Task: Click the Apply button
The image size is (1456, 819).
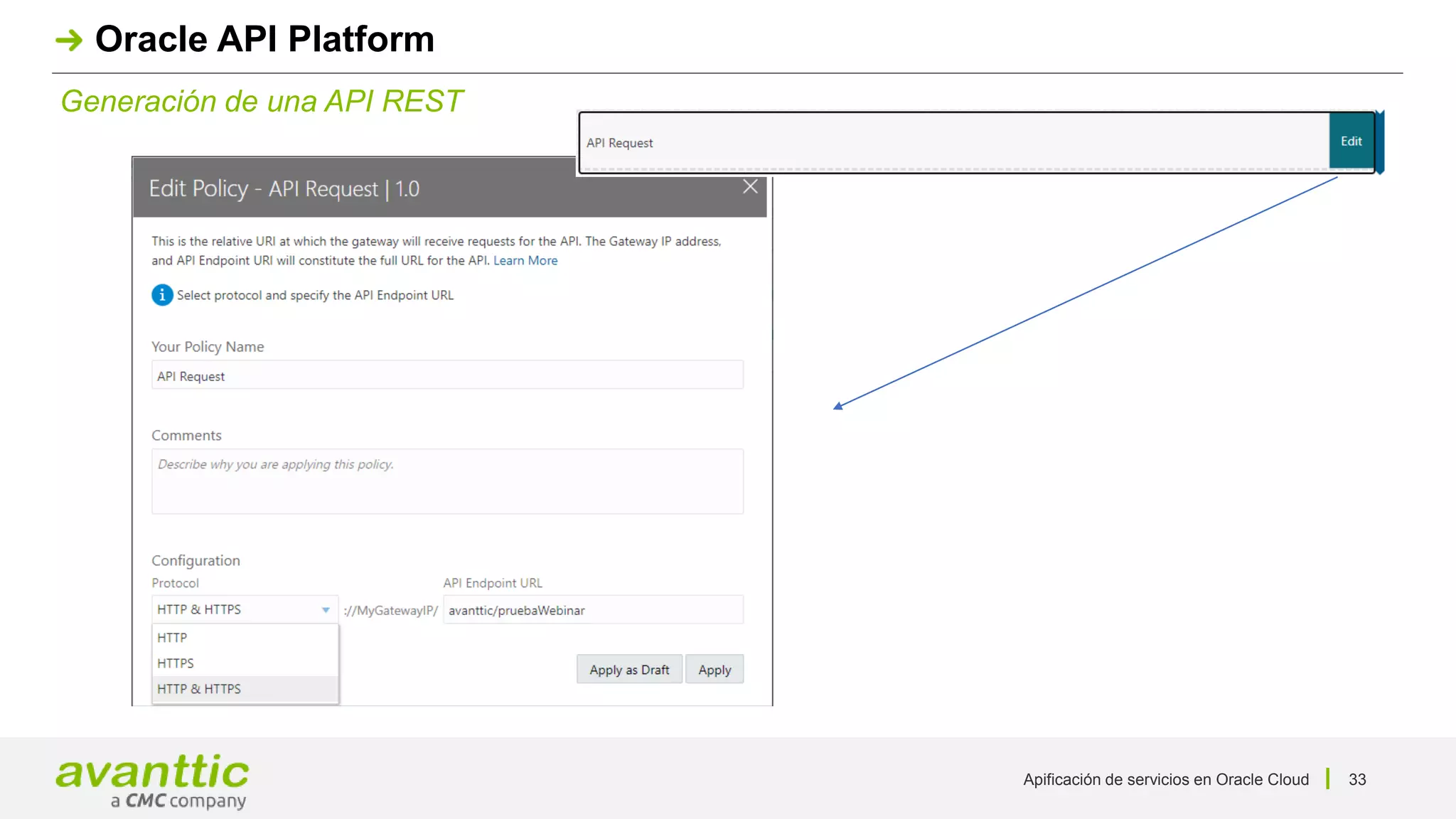Action: (714, 670)
